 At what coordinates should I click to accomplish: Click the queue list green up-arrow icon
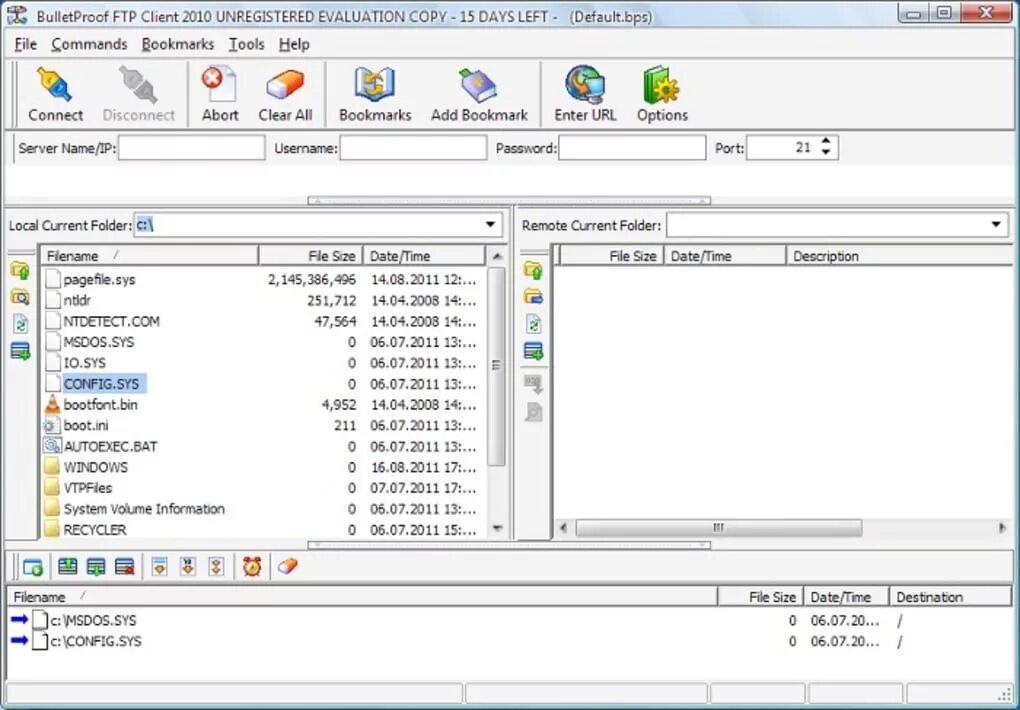click(67, 567)
